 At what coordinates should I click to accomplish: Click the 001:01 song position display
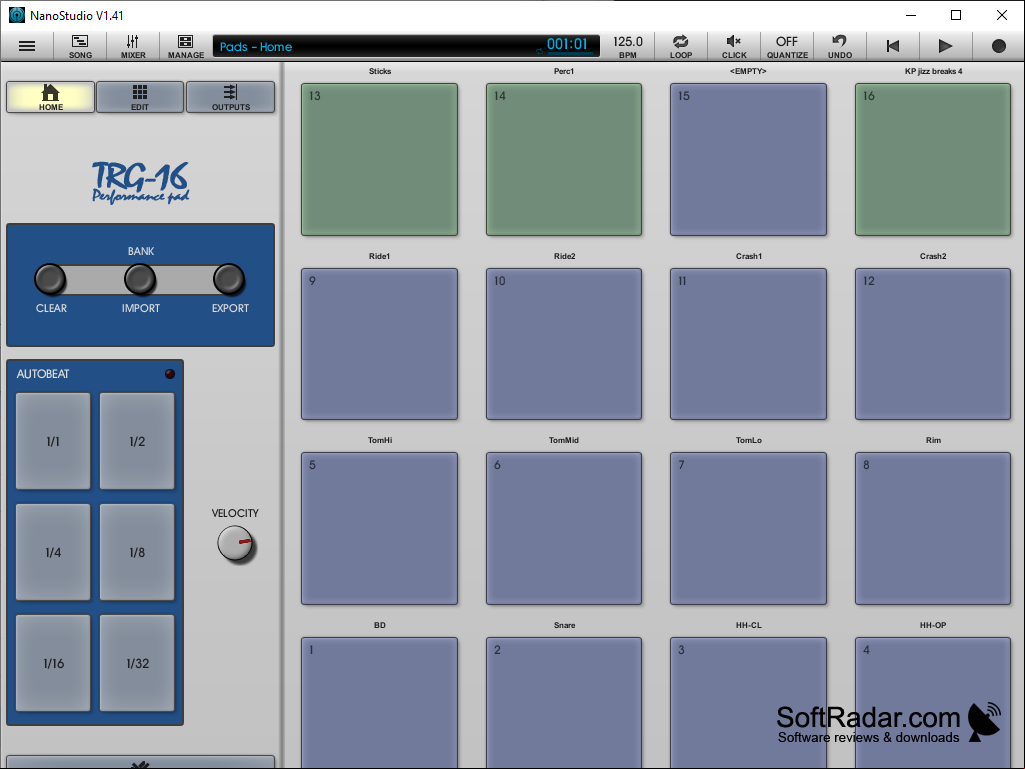(x=566, y=44)
